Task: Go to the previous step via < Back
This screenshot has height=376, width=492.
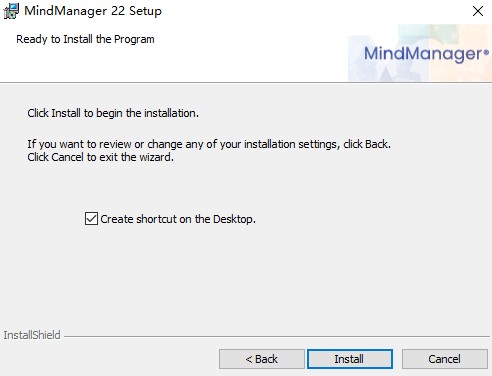Action: pos(262,359)
